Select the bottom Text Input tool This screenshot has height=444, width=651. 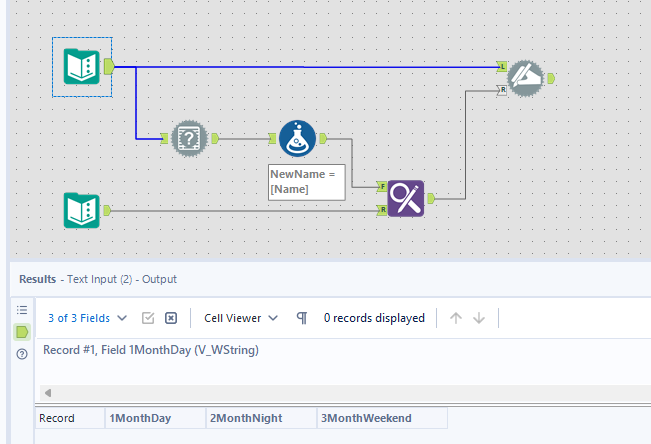pos(81,210)
